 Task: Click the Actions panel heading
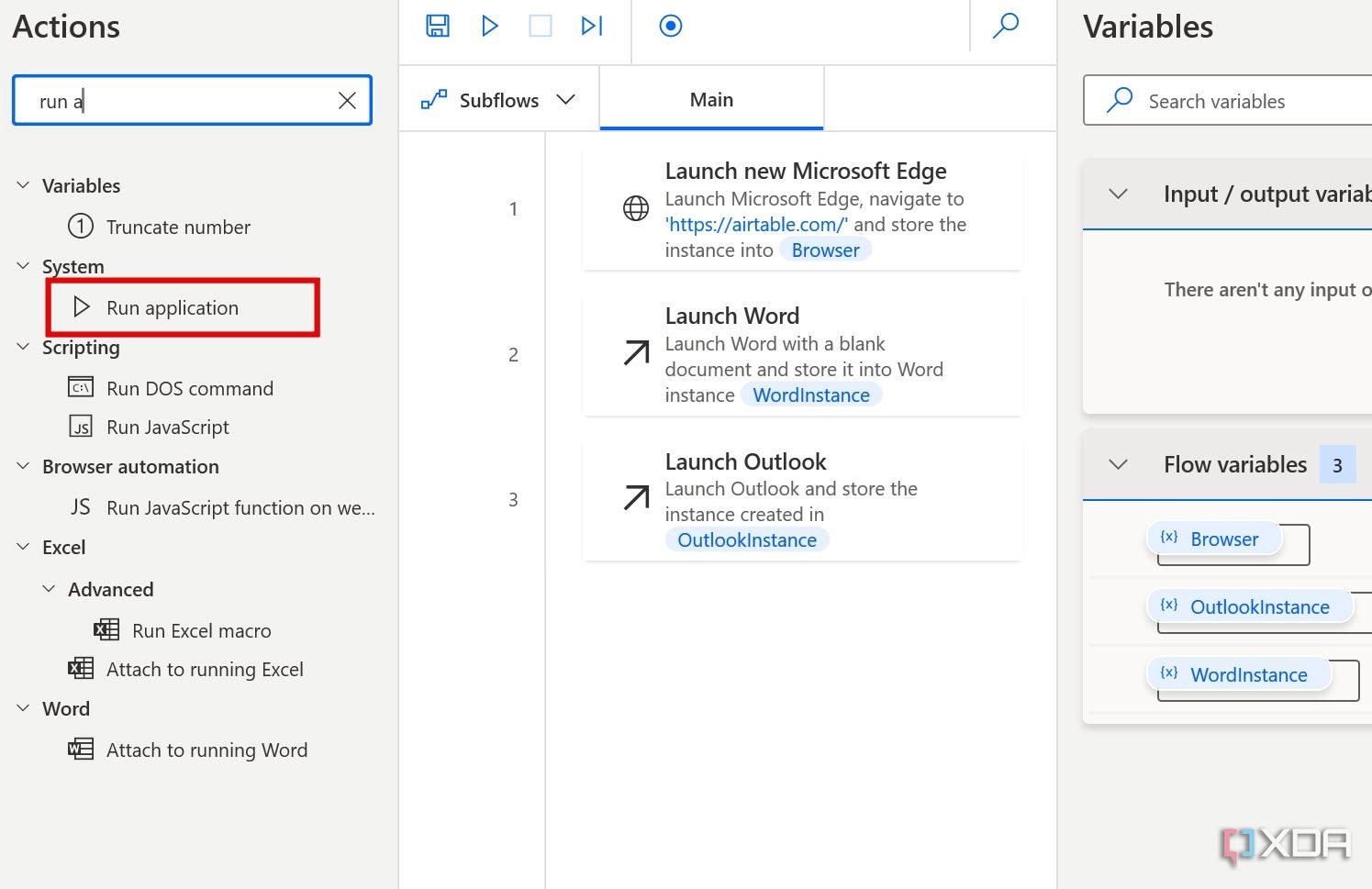coord(66,27)
